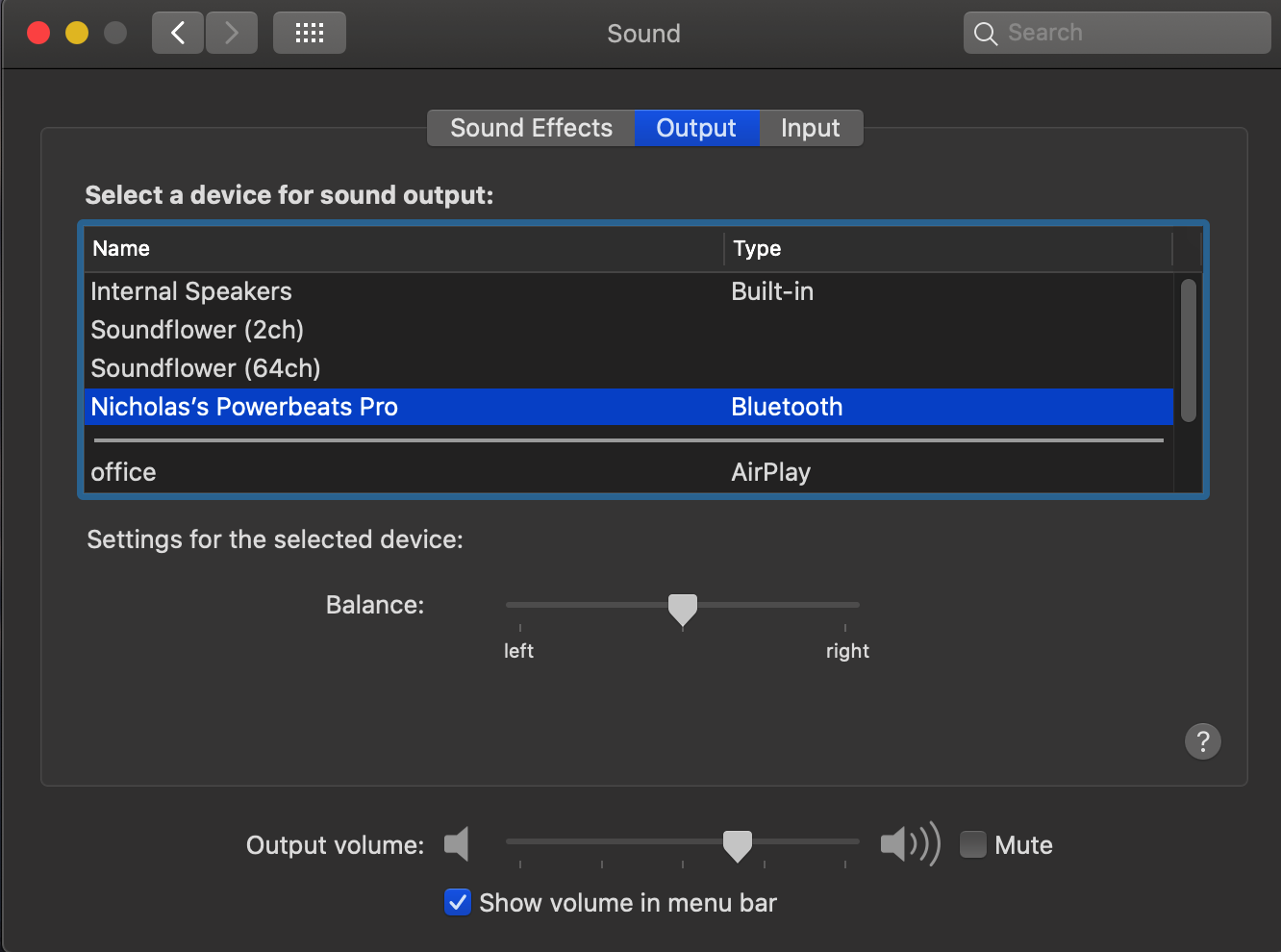
Task: Click the search magnifying glass icon
Action: (x=985, y=34)
